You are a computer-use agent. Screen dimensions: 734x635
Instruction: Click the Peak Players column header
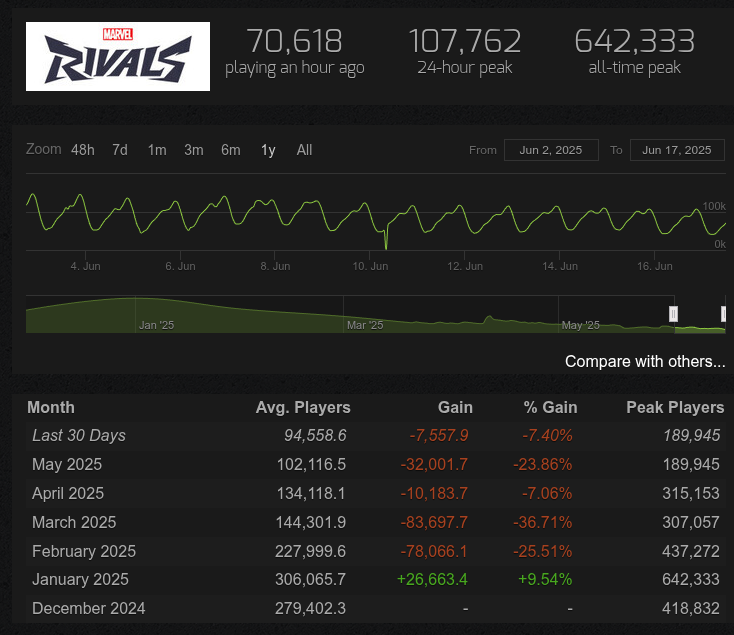pos(675,408)
